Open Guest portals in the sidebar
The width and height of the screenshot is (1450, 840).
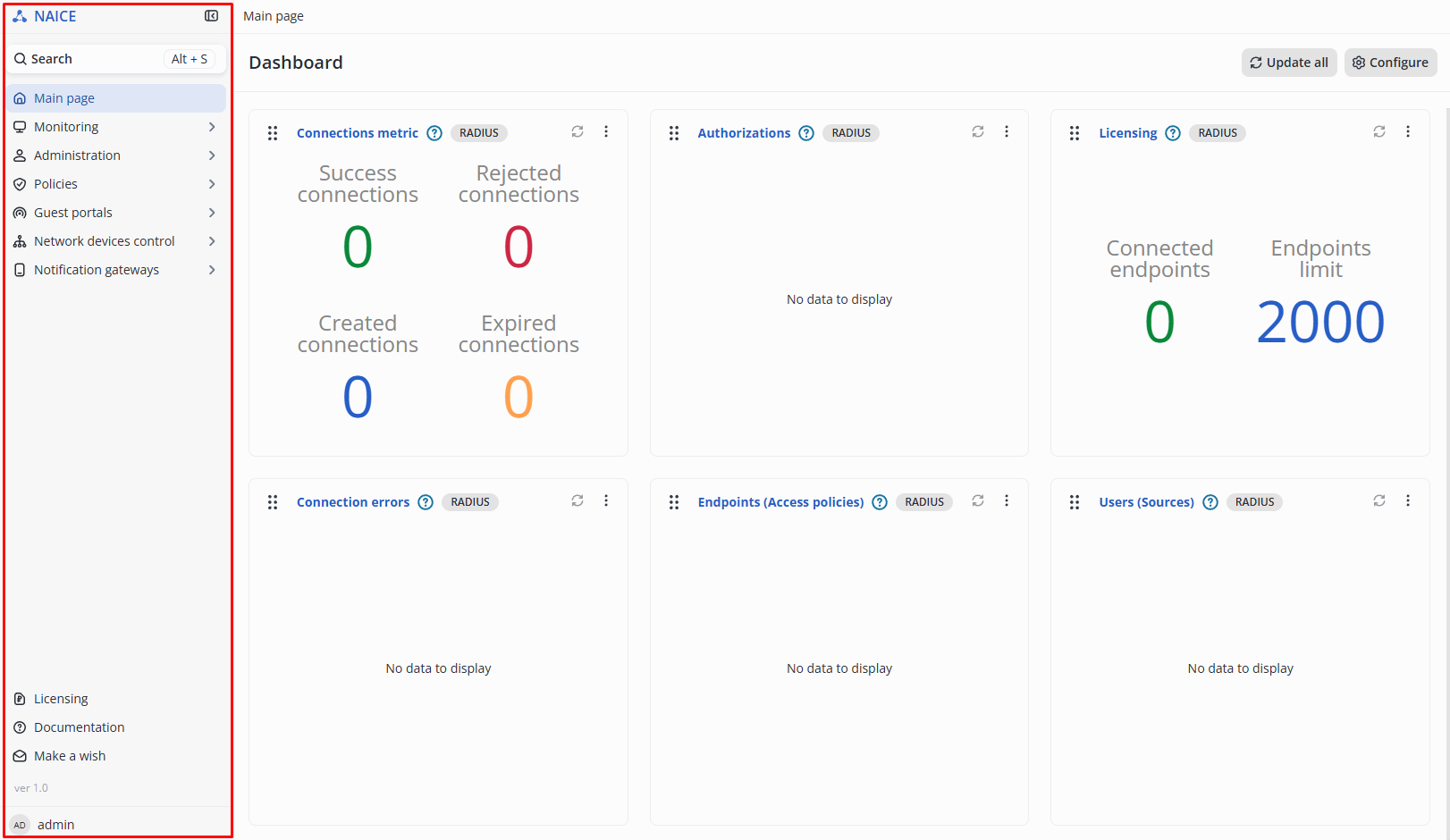pos(73,213)
